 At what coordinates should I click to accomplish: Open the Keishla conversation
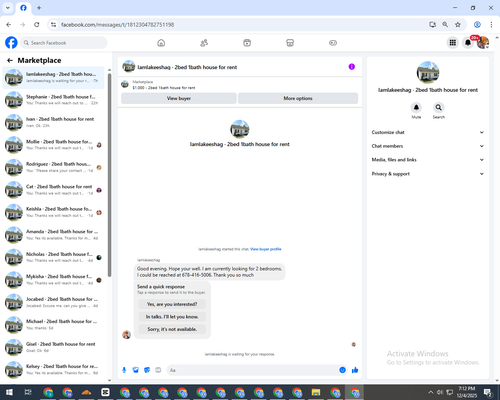tap(53, 212)
